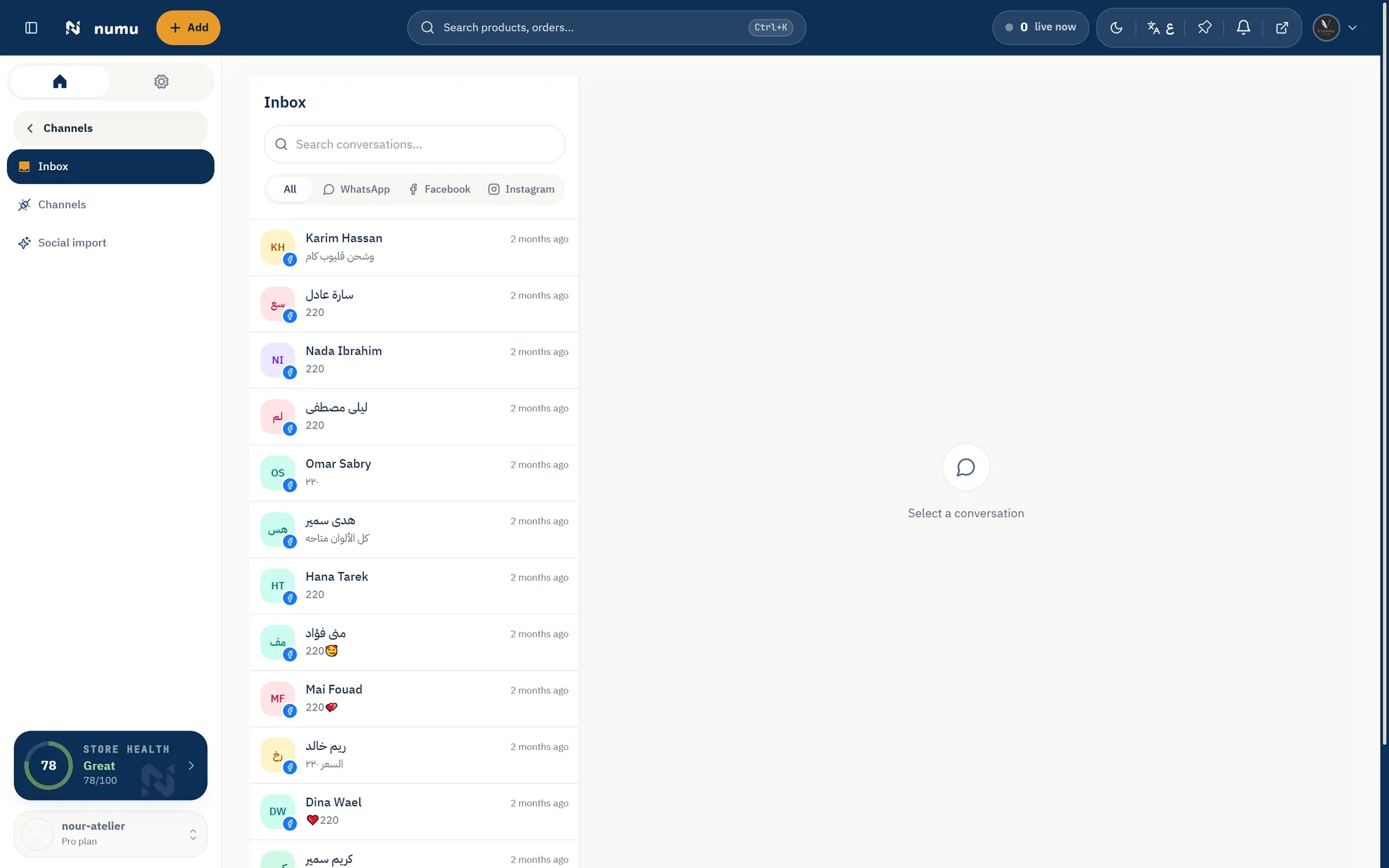The image size is (1389, 868).
Task: Open Channels sidebar item
Action: click(x=110, y=205)
